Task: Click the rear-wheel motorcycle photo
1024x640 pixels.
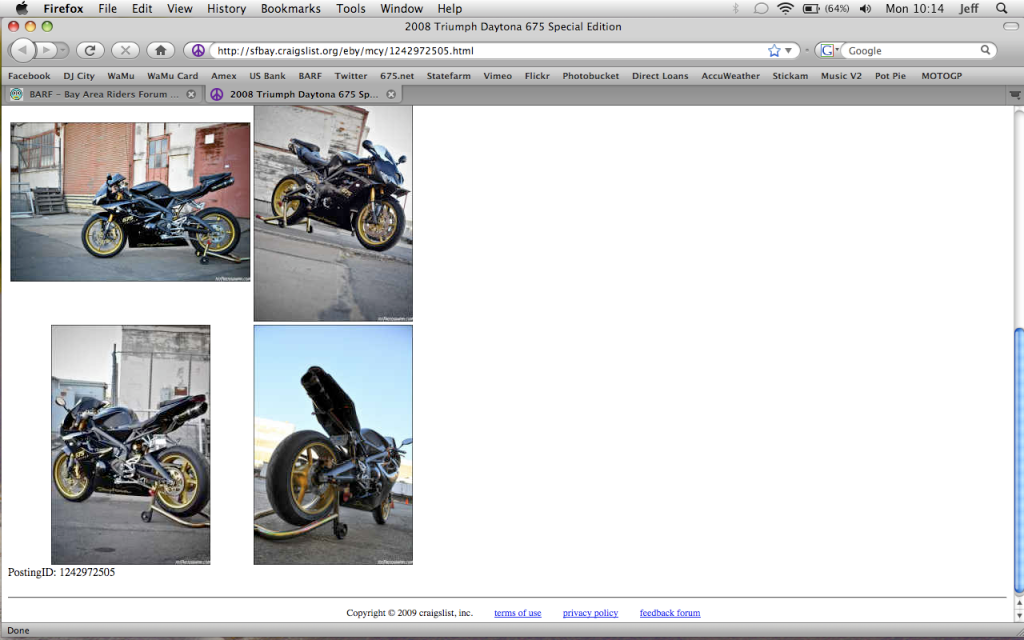Action: point(333,444)
